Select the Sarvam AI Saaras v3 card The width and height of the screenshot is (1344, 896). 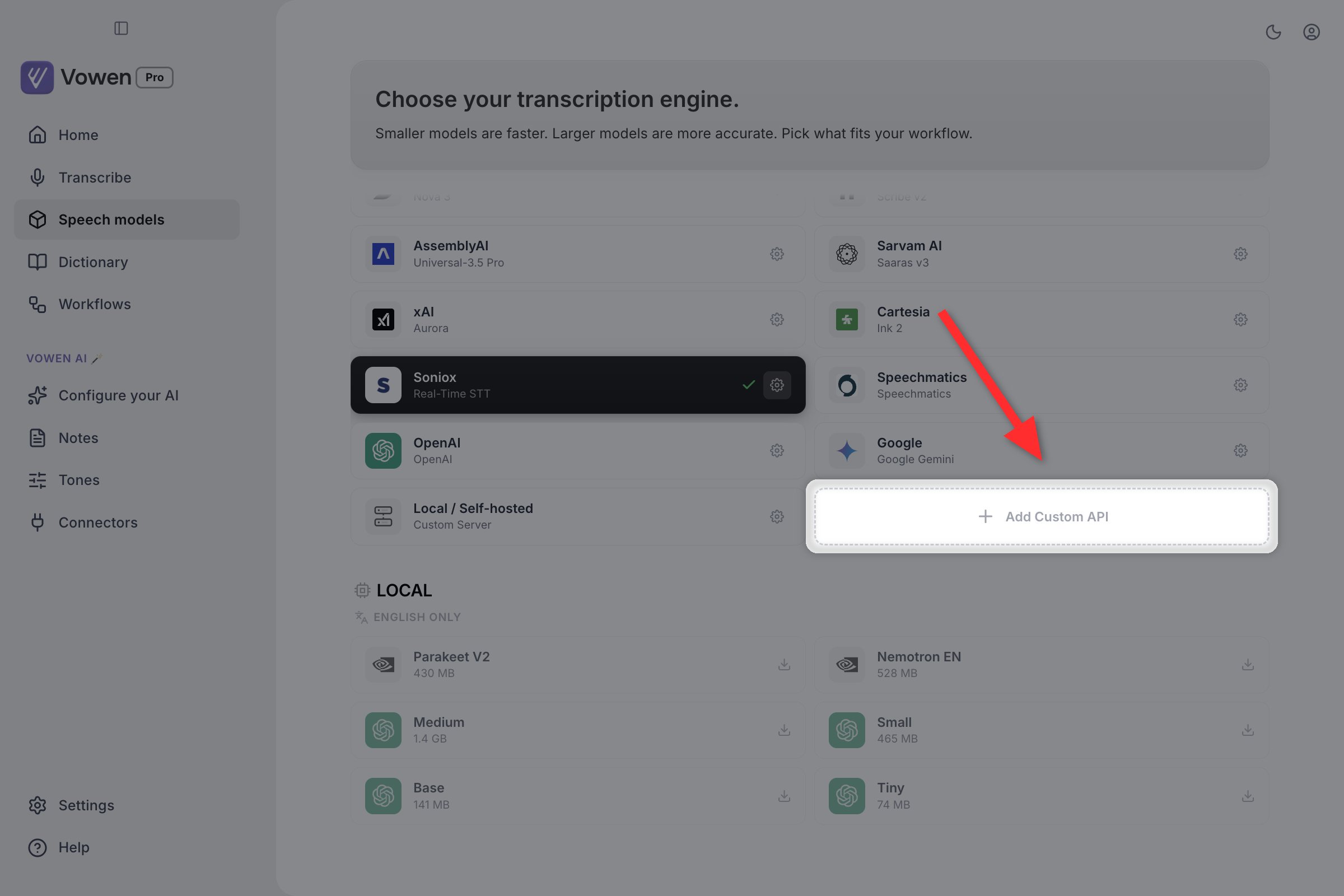[x=1041, y=254]
